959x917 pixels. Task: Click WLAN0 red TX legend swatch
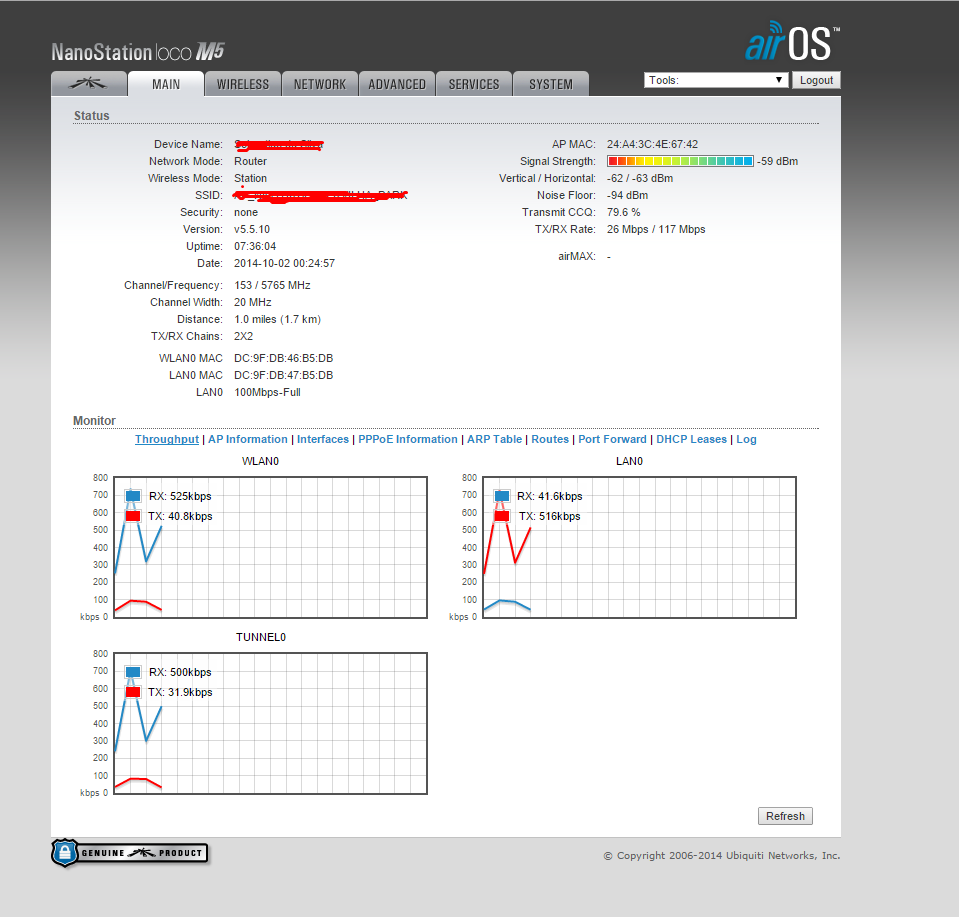pyautogui.click(x=133, y=516)
